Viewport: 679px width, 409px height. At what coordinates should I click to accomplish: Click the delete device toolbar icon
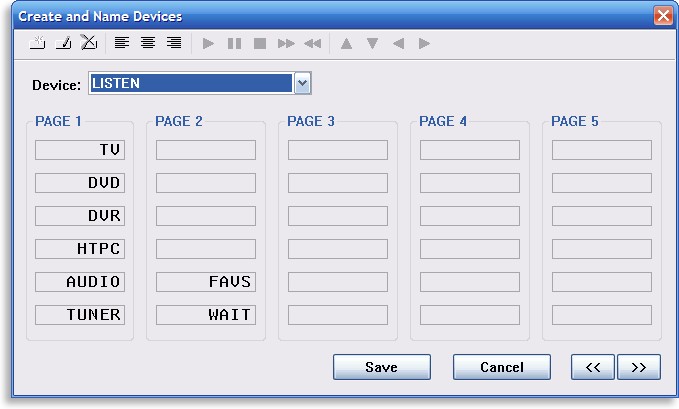(x=88, y=43)
